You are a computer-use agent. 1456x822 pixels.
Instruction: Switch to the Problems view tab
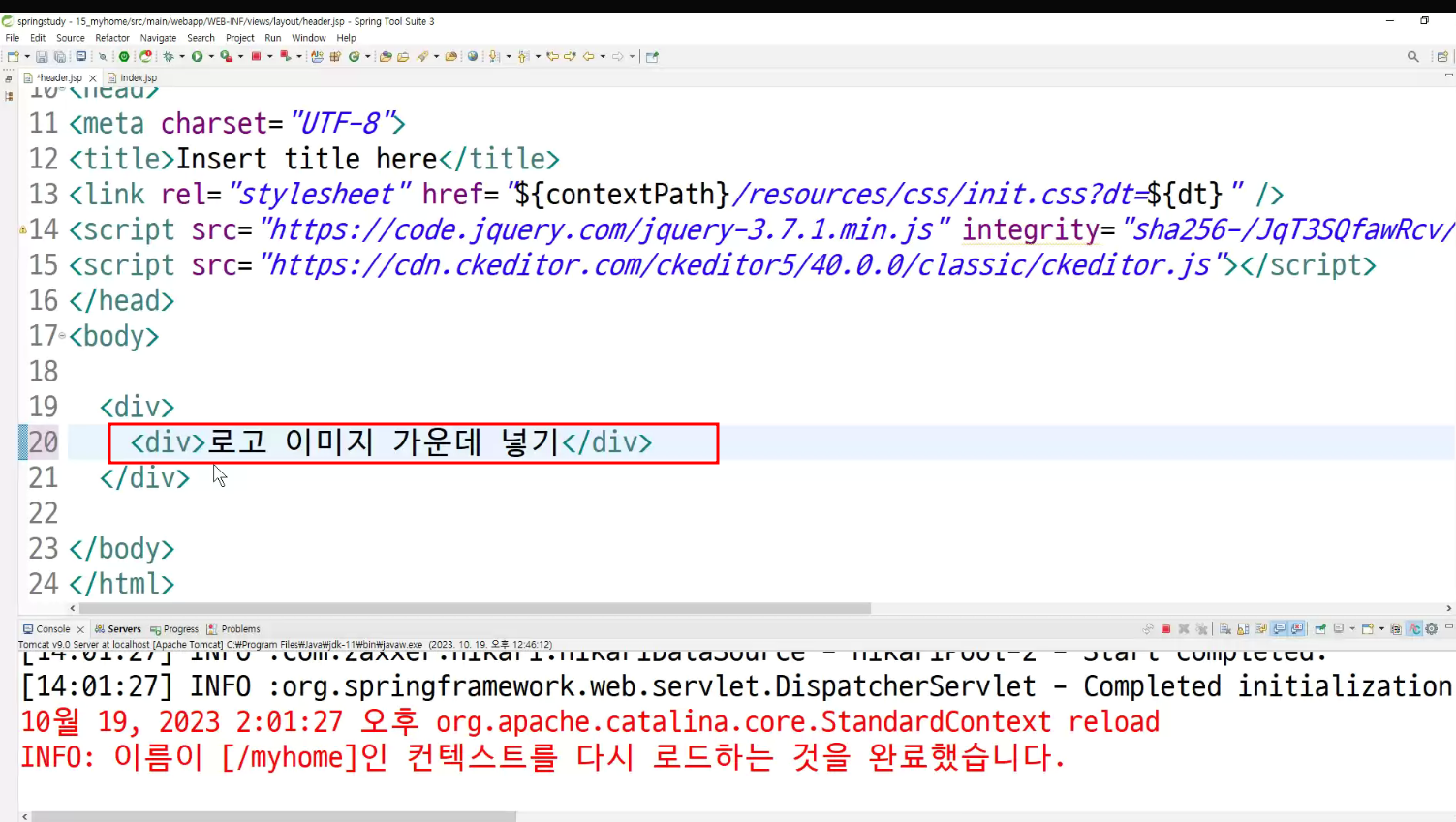point(233,629)
